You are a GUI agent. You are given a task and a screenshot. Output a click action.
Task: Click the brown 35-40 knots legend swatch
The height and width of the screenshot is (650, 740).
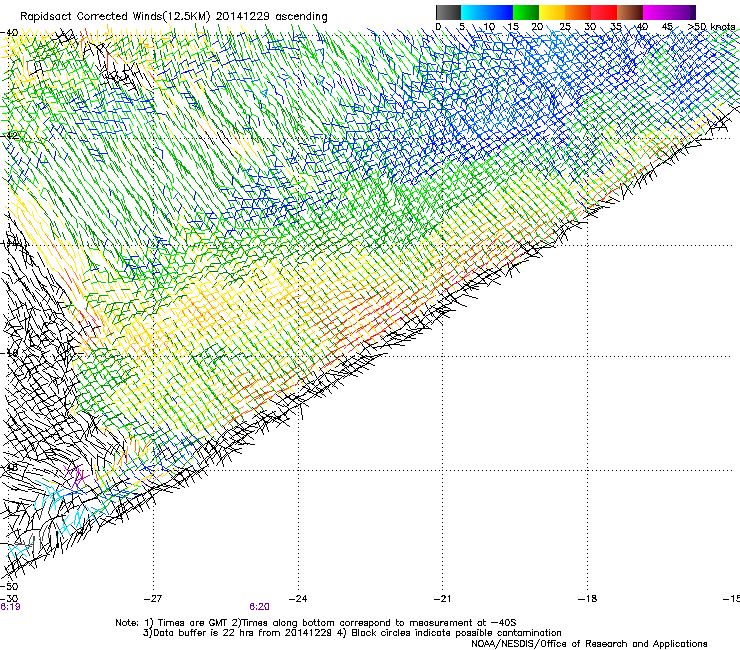point(630,12)
